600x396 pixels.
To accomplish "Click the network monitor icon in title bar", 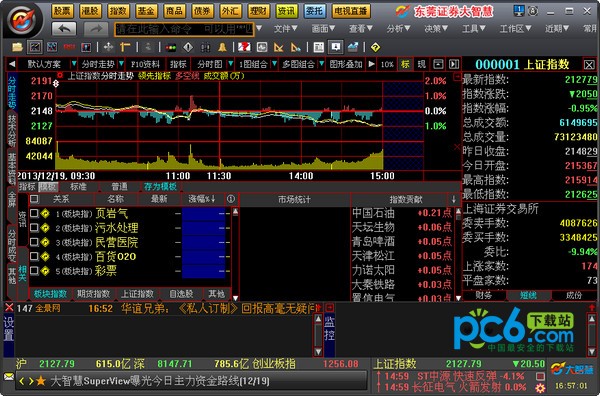I will pos(519,11).
